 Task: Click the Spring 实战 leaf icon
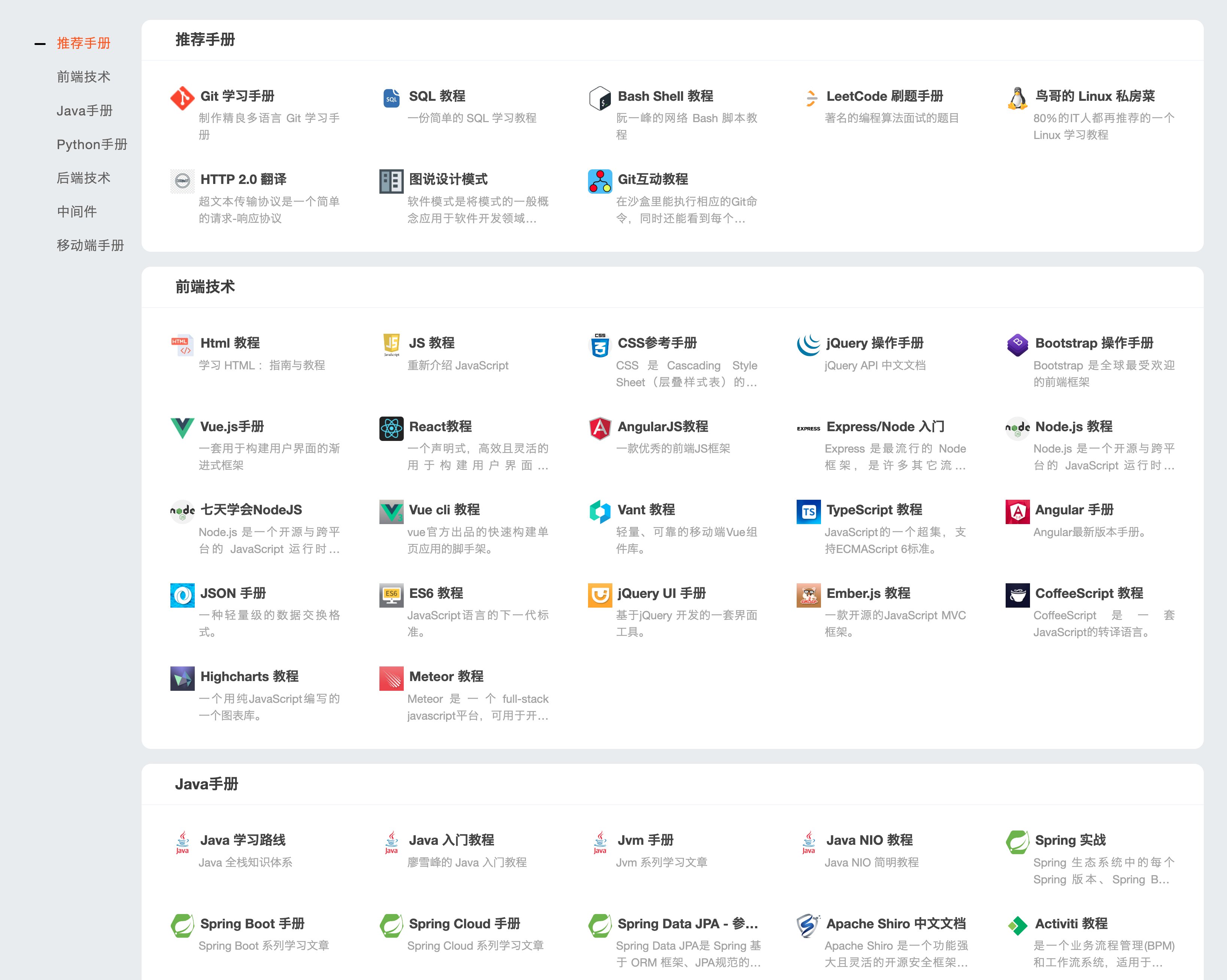(x=1018, y=842)
